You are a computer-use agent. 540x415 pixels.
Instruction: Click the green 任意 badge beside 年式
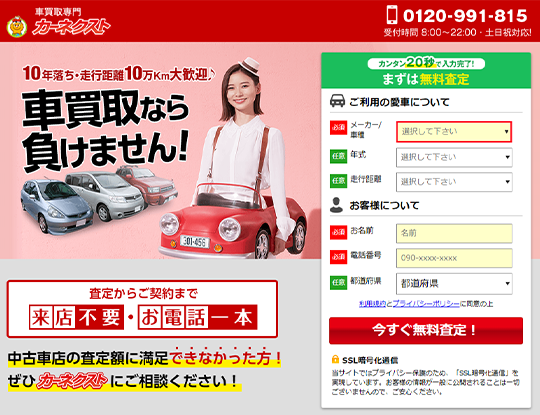pos(338,156)
